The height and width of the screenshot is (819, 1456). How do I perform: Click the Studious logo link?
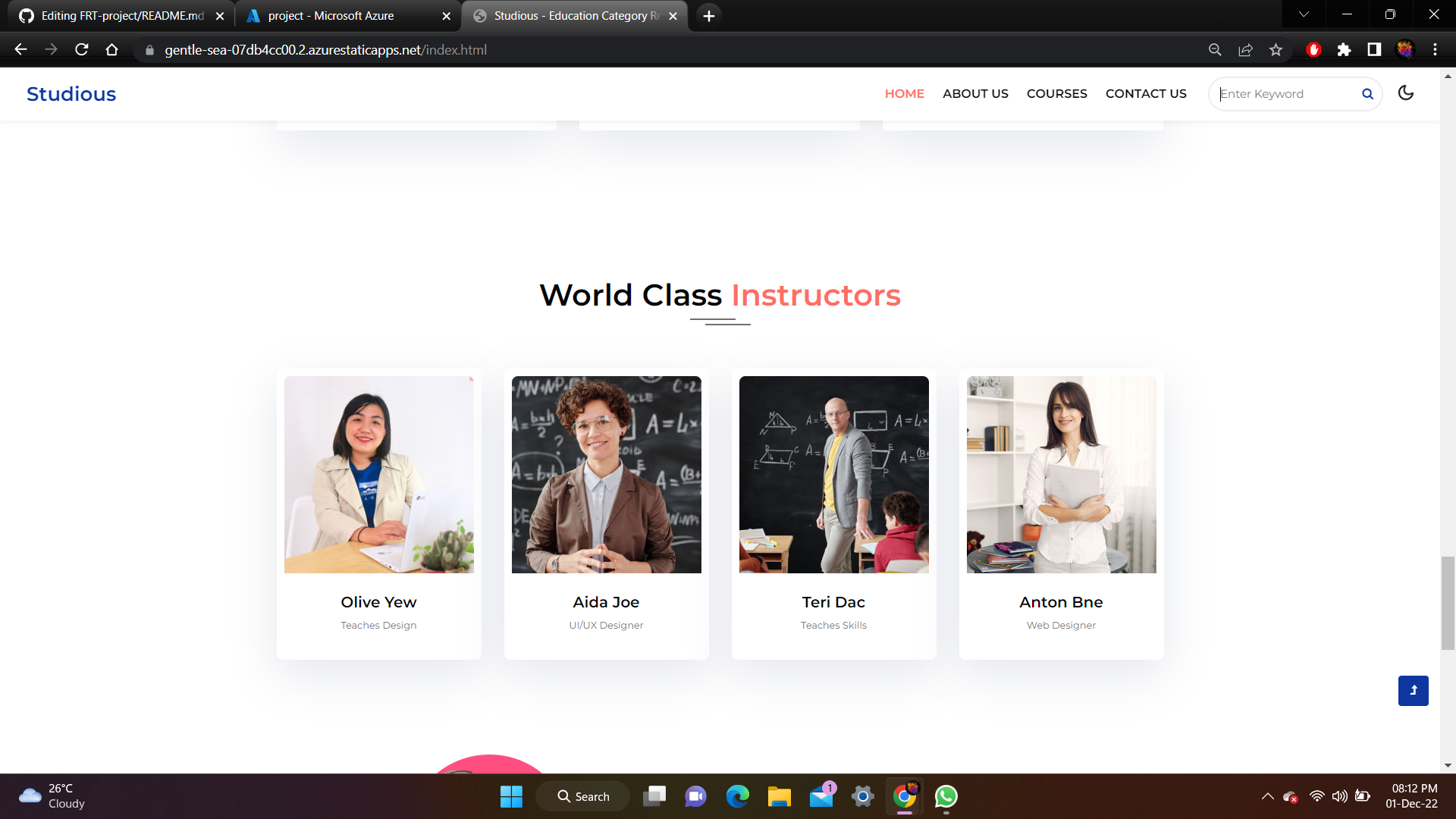click(x=71, y=94)
